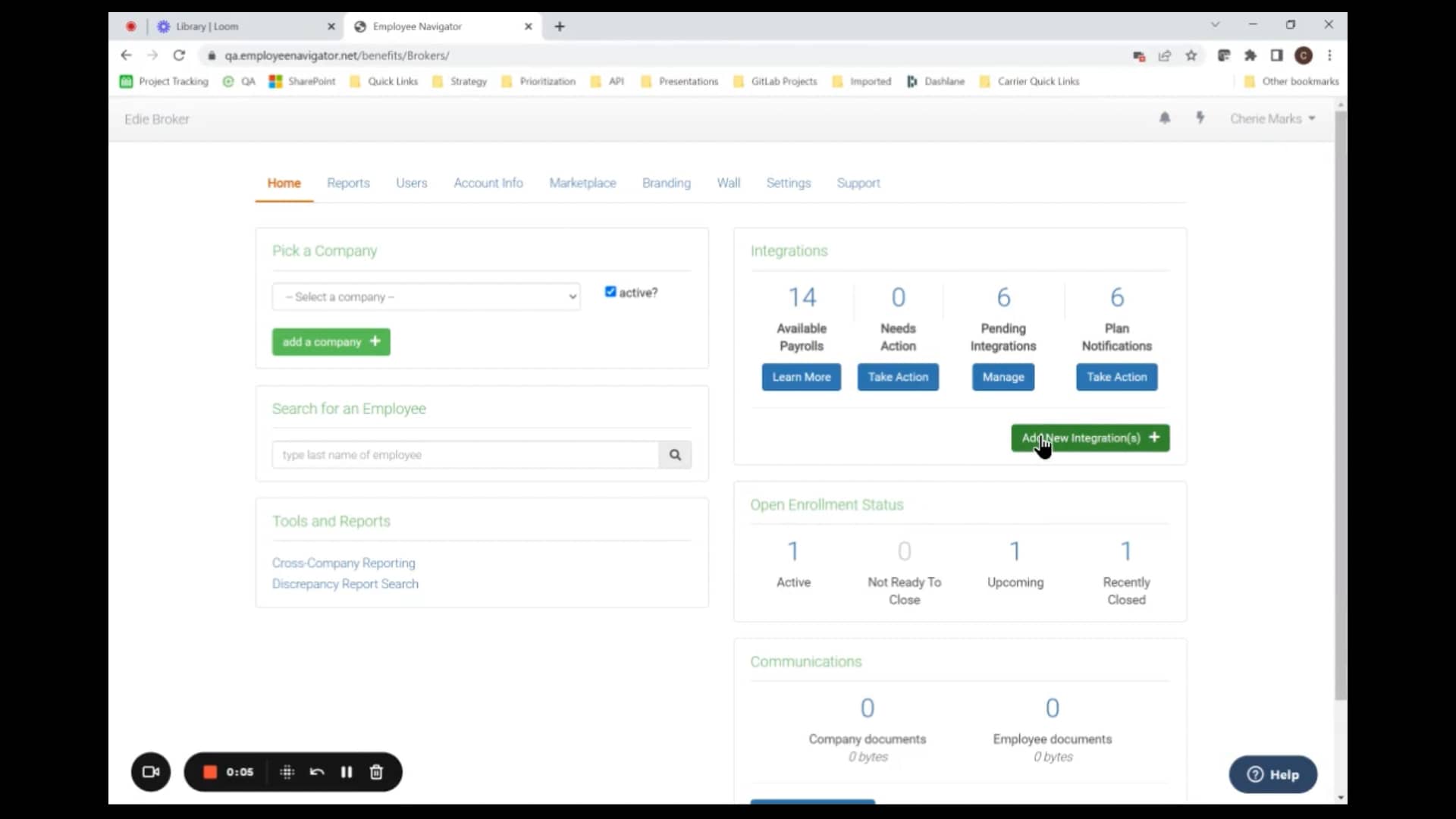This screenshot has width=1456, height=819.
Task: Switch to the Reports tab
Action: (349, 183)
